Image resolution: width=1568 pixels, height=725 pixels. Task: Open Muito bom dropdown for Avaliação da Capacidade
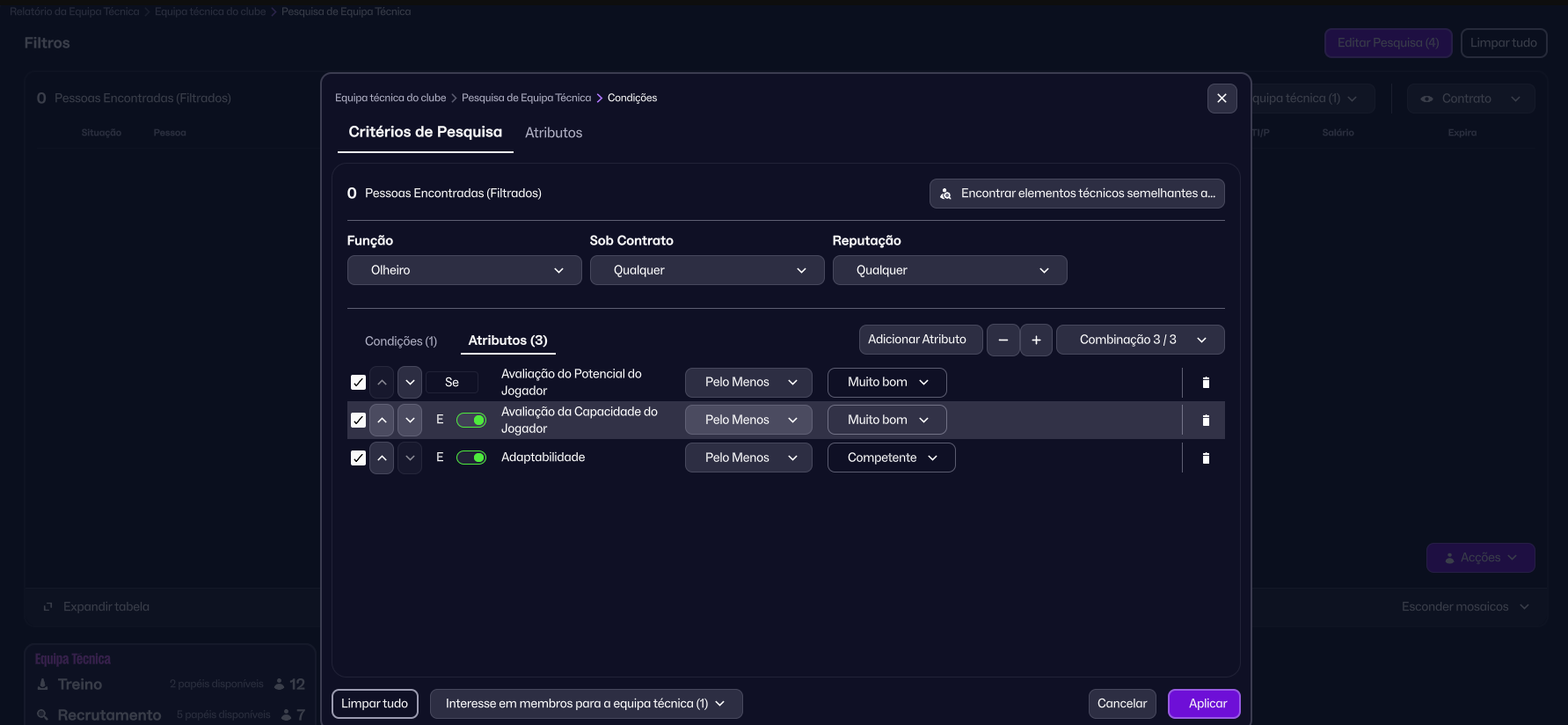pos(886,421)
